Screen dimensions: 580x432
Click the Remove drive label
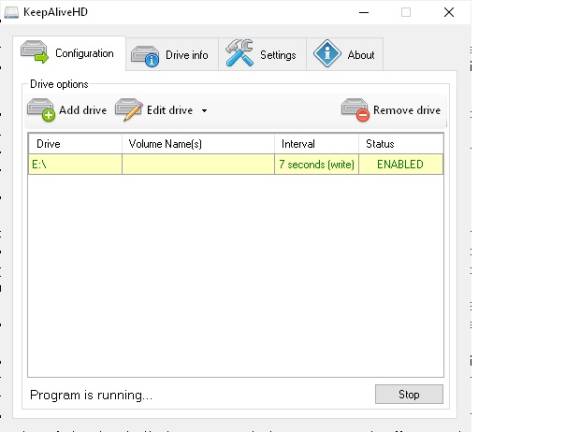[x=407, y=110]
